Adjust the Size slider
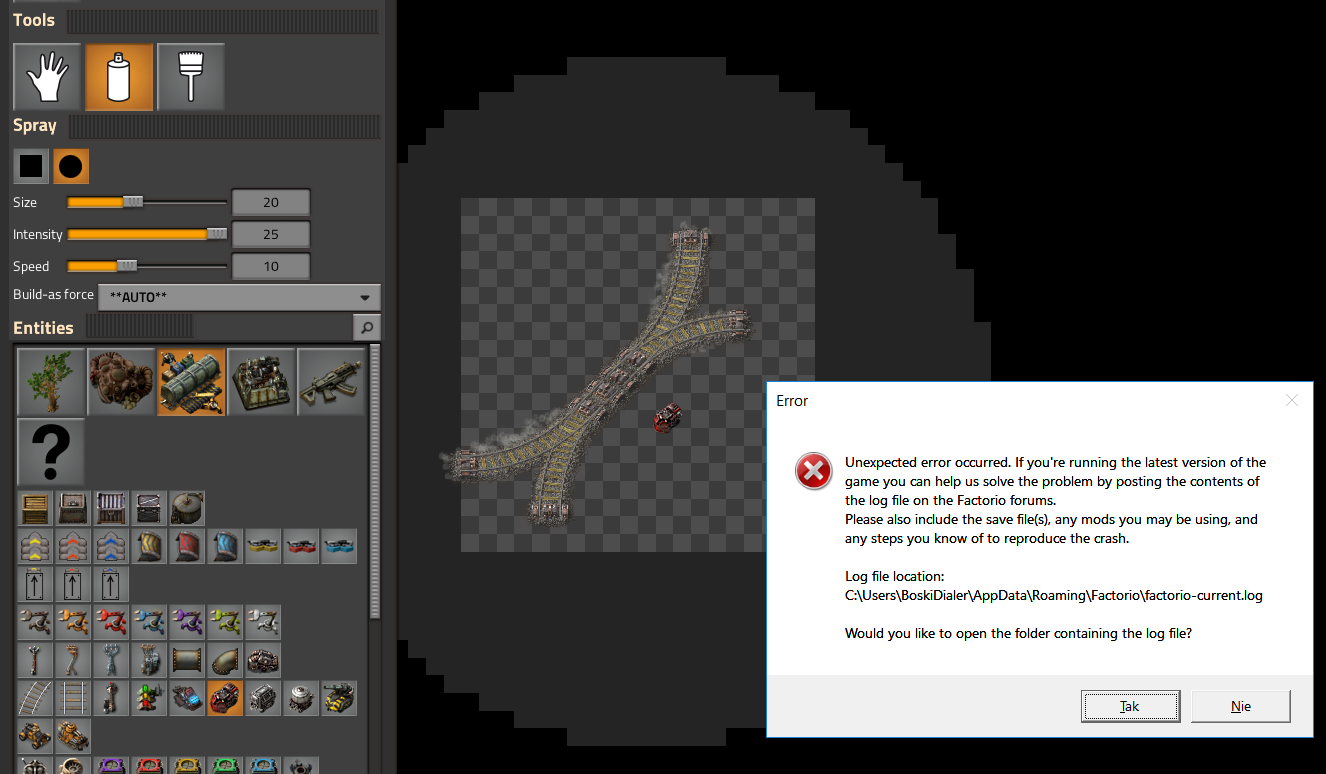This screenshot has height=774, width=1326. 147,202
